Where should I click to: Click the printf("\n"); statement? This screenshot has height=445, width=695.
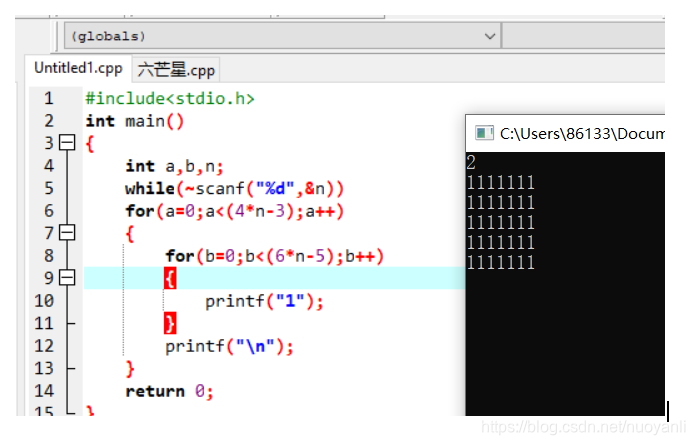click(230, 346)
